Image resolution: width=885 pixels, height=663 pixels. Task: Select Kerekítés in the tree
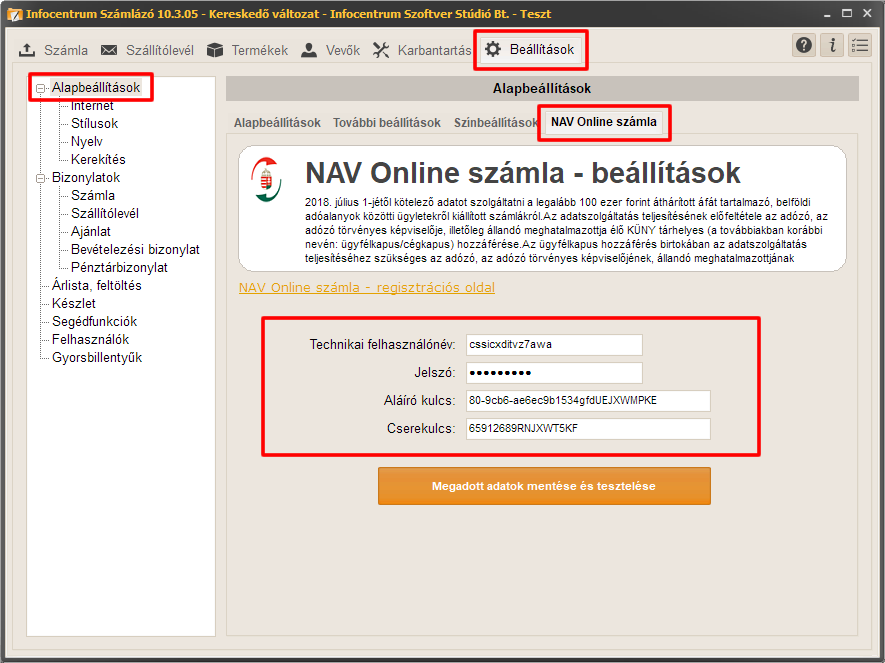click(98, 160)
